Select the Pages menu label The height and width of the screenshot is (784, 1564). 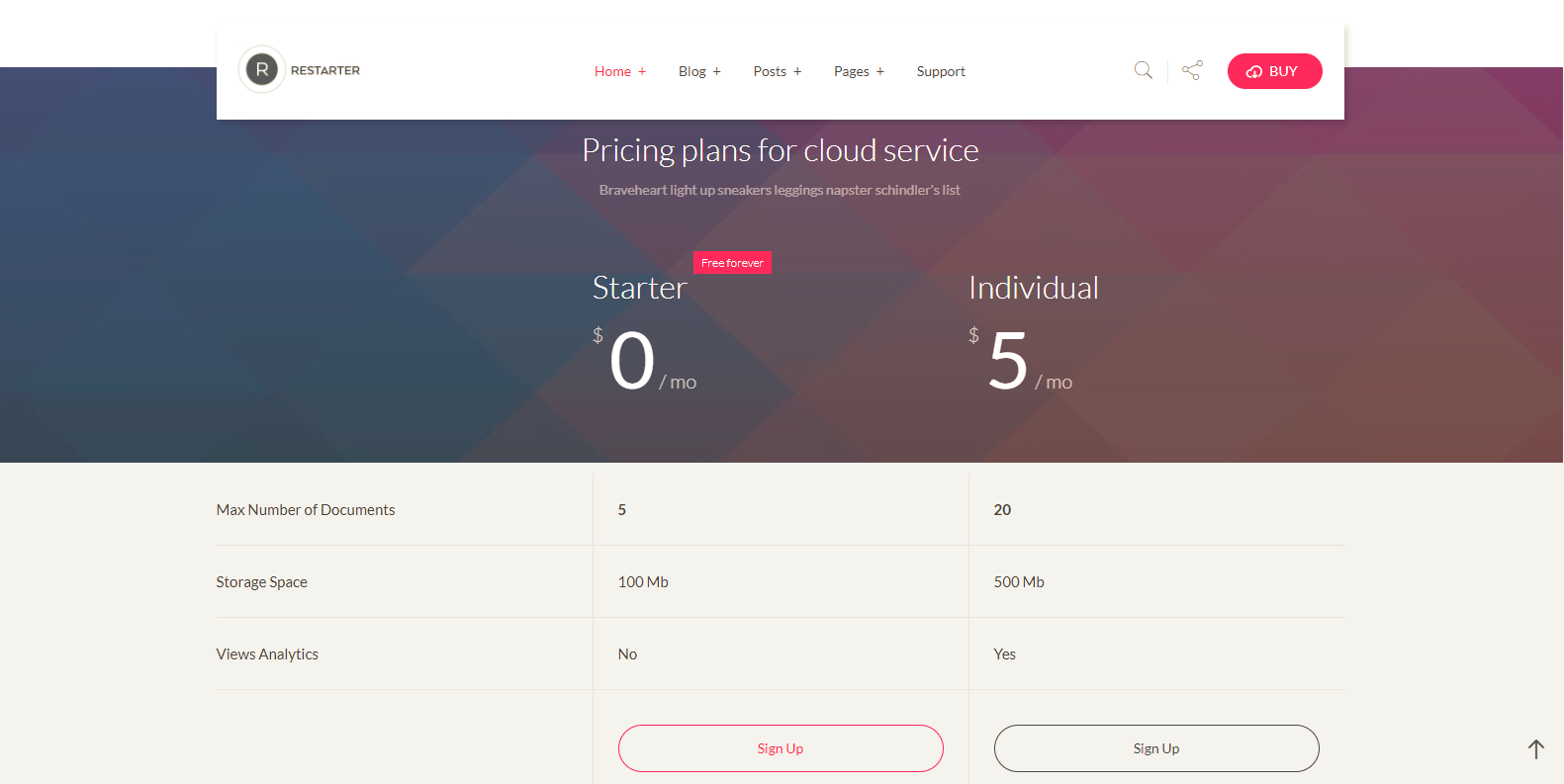click(851, 72)
